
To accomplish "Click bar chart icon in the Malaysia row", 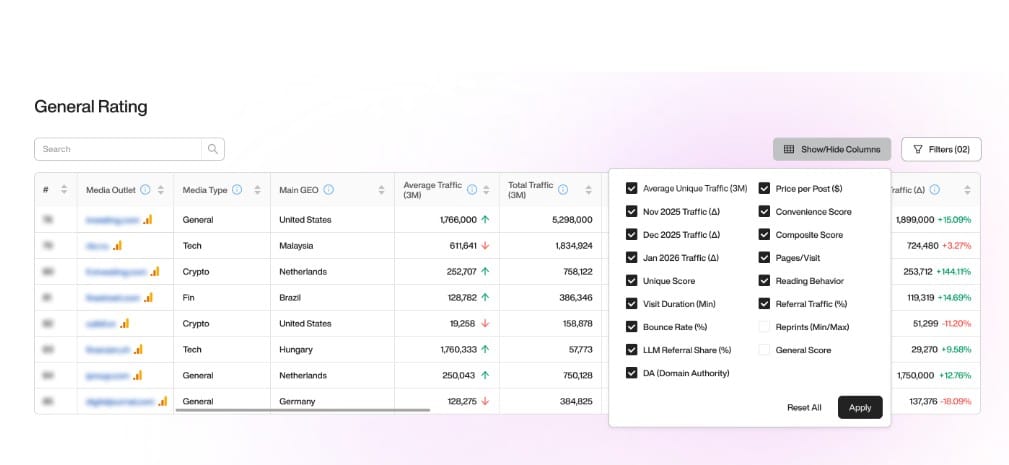I will [x=117, y=245].
